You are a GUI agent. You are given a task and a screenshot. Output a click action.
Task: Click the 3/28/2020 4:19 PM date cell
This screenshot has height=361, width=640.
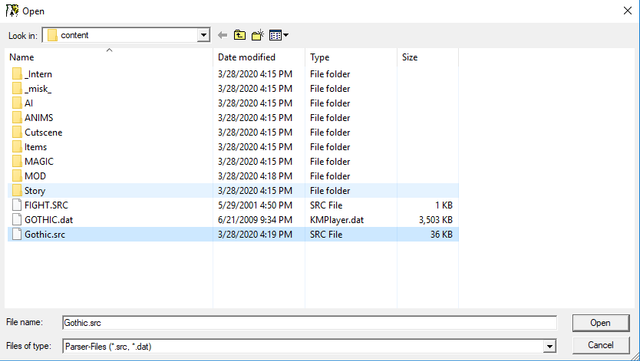tap(255, 234)
